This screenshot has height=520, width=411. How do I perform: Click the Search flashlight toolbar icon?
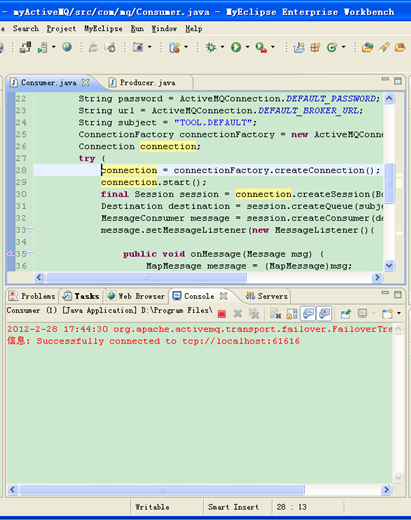click(x=384, y=47)
